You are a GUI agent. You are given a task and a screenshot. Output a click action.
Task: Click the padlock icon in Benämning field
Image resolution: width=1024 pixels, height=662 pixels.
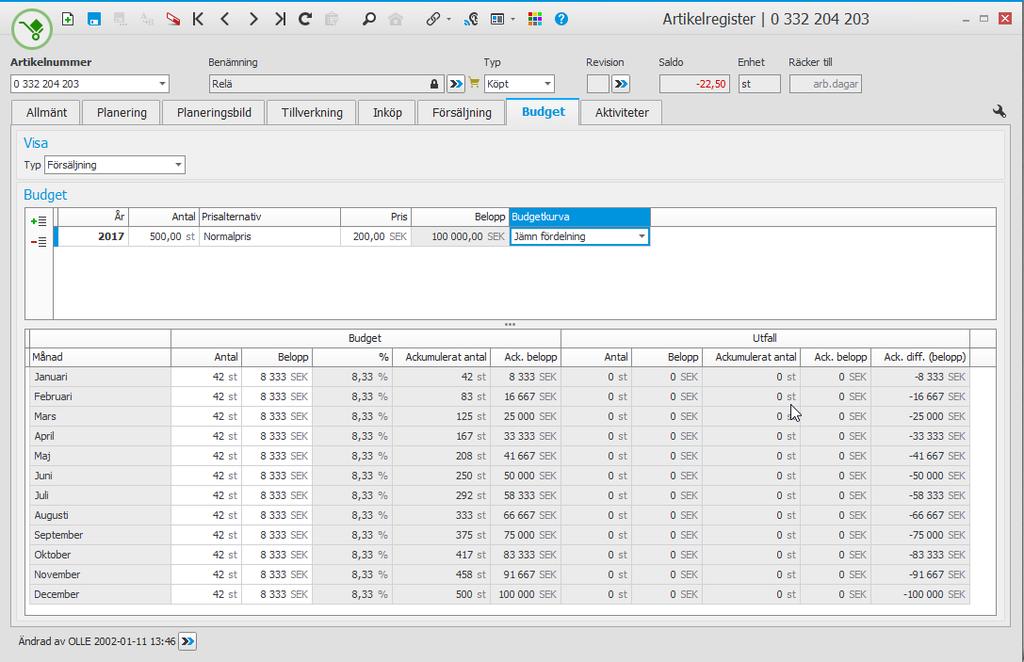pyautogui.click(x=434, y=84)
